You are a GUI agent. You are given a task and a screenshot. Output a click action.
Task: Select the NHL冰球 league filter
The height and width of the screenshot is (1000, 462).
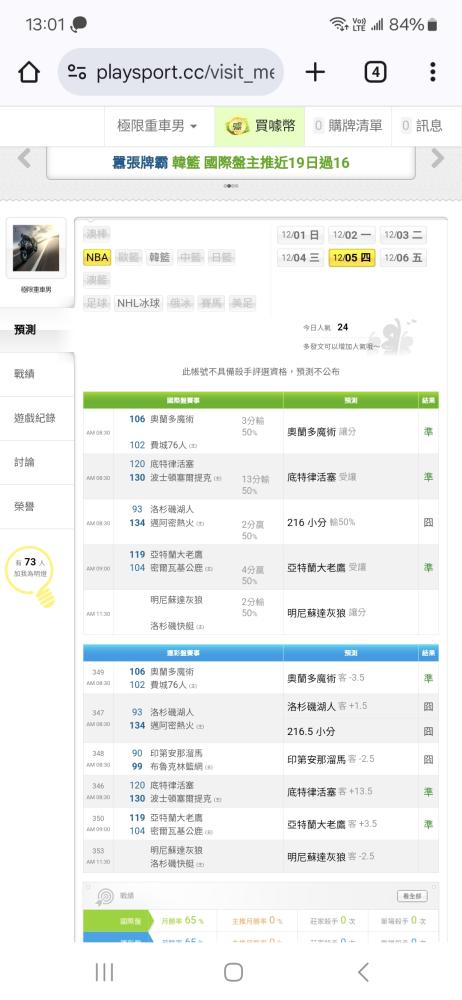tap(138, 304)
